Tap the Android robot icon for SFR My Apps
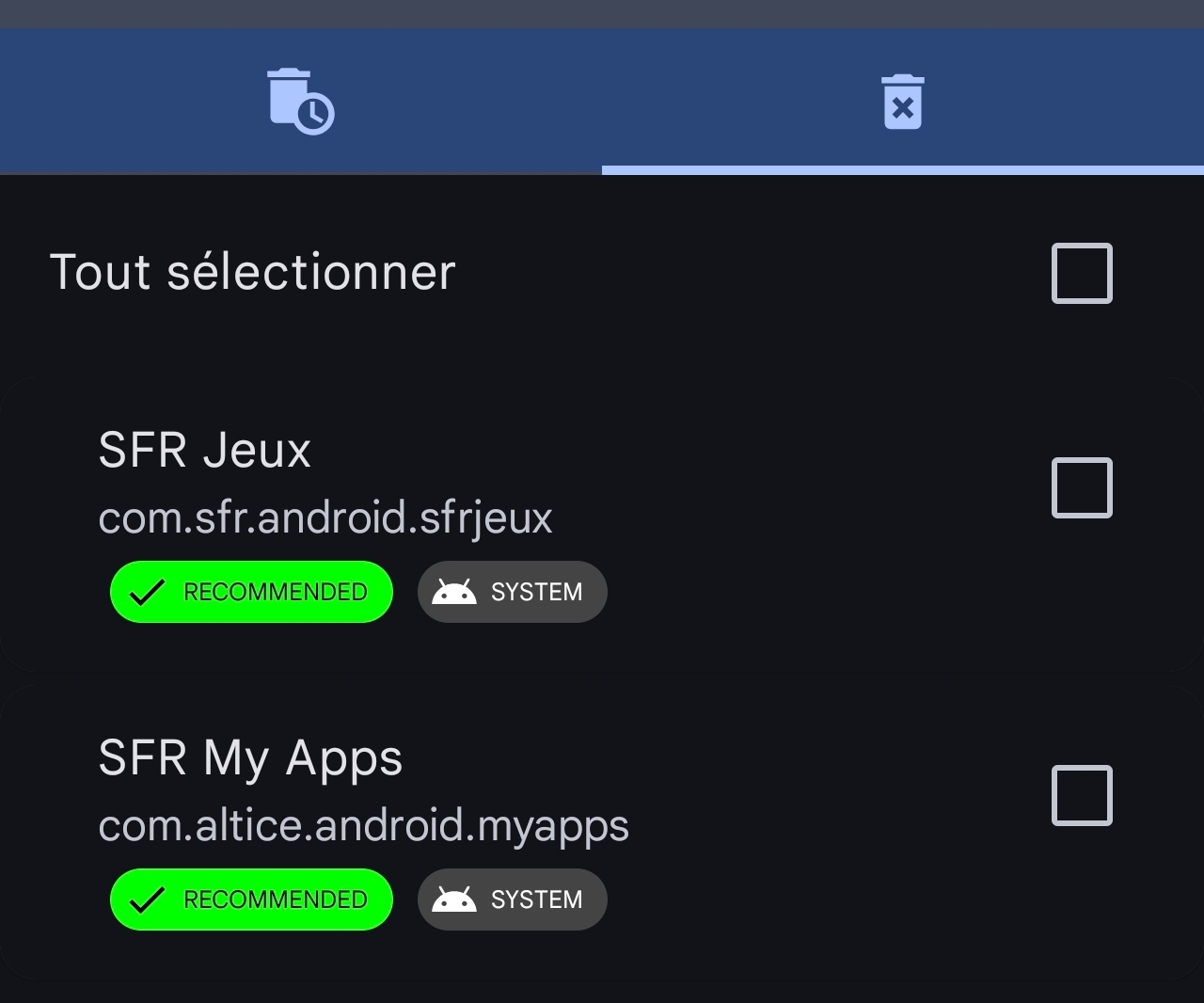The width and height of the screenshot is (1204, 1003). (454, 899)
